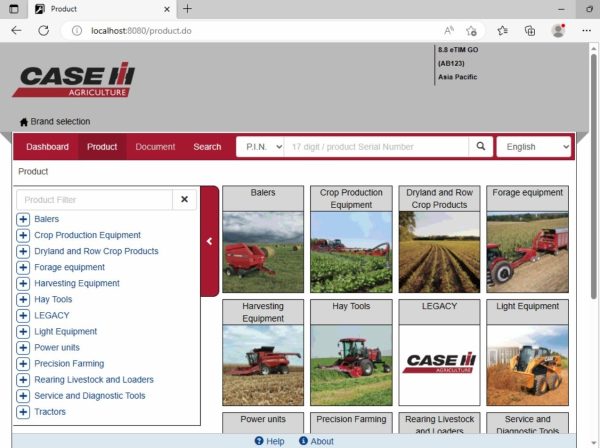Open the Forage equipment tile
Viewport: 600px width, 448px height.
[527, 239]
